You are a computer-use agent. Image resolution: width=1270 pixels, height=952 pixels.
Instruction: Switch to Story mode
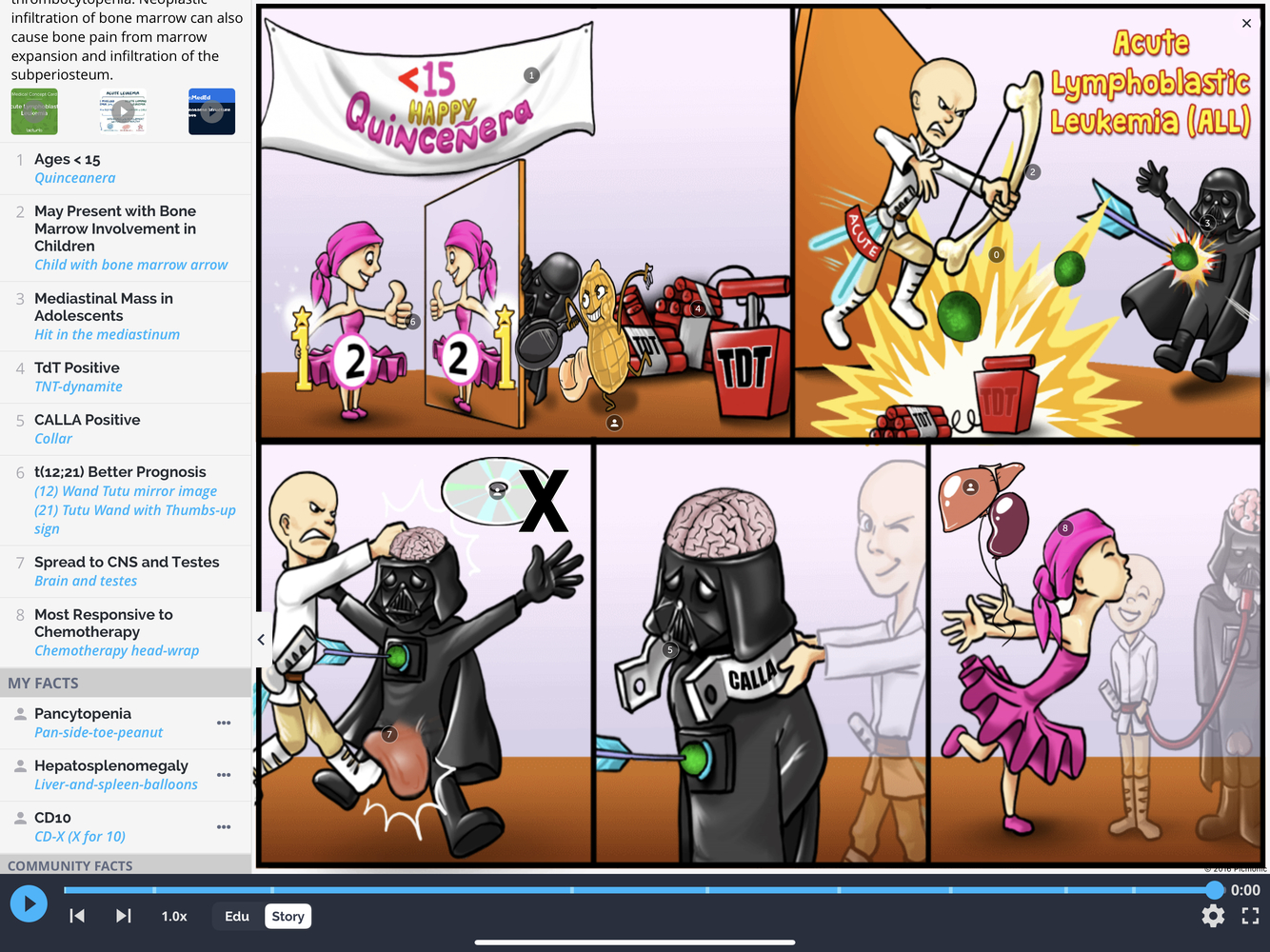point(288,916)
